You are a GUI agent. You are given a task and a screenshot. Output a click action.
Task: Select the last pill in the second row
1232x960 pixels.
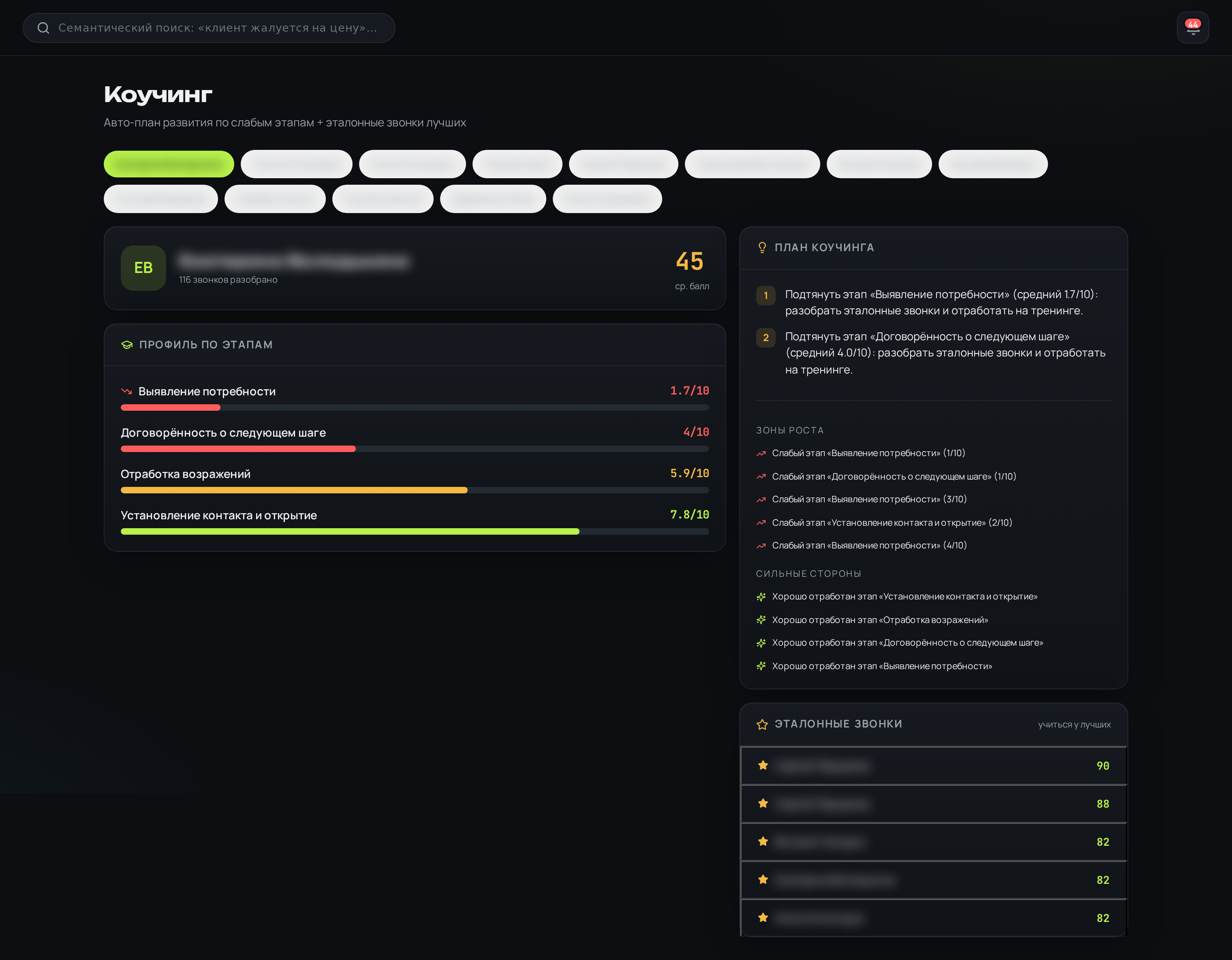click(607, 199)
